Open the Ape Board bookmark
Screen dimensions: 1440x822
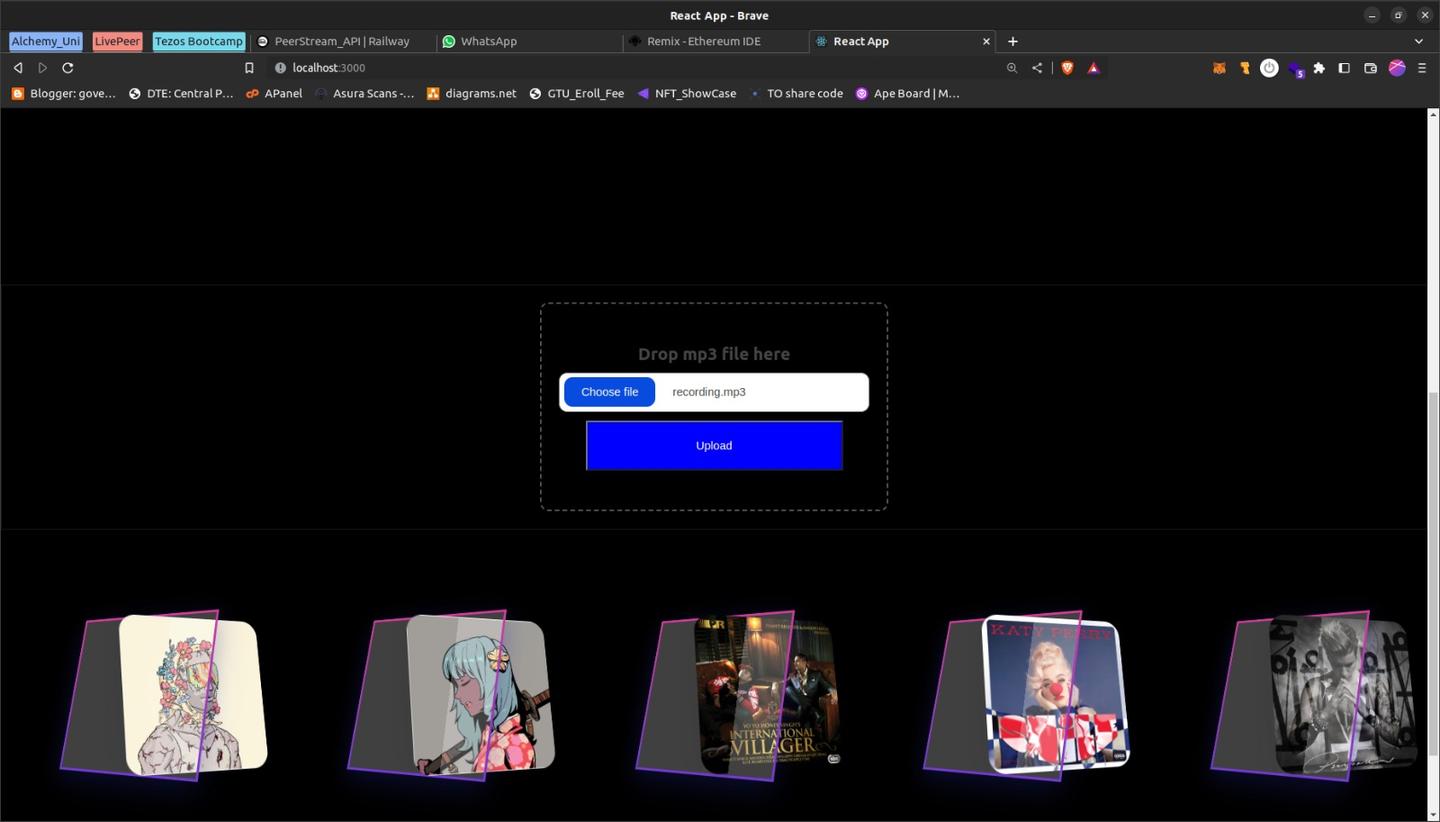coord(907,93)
